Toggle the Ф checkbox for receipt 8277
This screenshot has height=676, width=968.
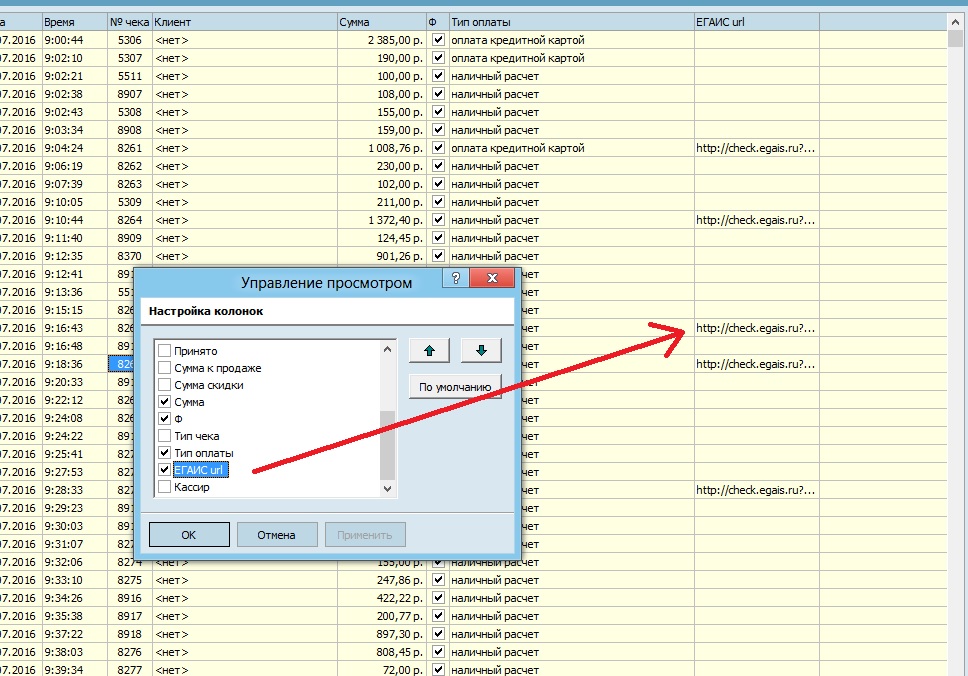point(438,669)
